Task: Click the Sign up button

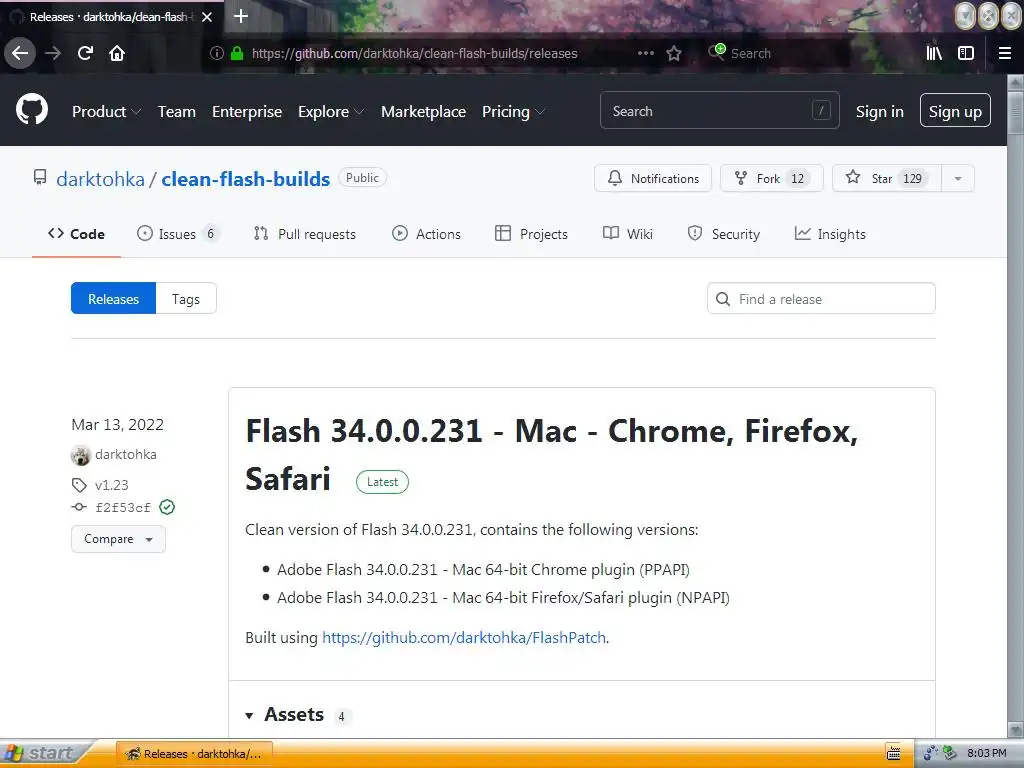Action: click(955, 111)
